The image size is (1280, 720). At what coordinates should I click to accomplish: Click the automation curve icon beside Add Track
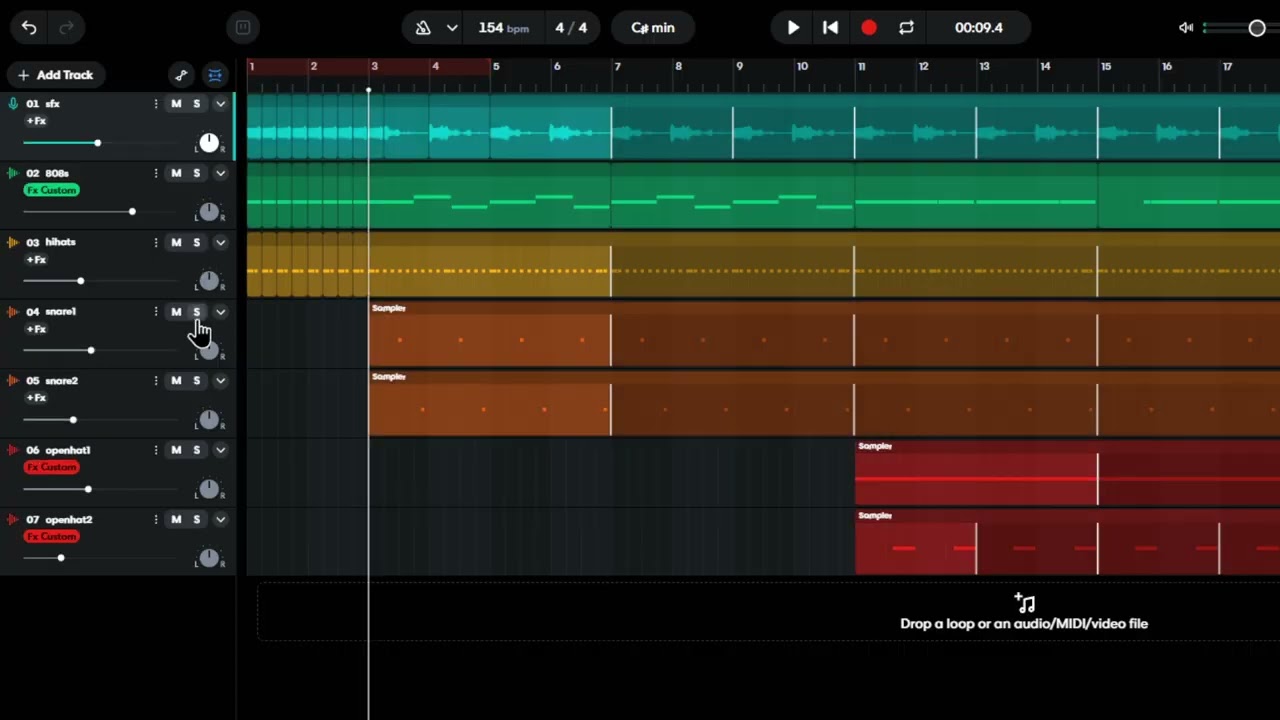181,75
